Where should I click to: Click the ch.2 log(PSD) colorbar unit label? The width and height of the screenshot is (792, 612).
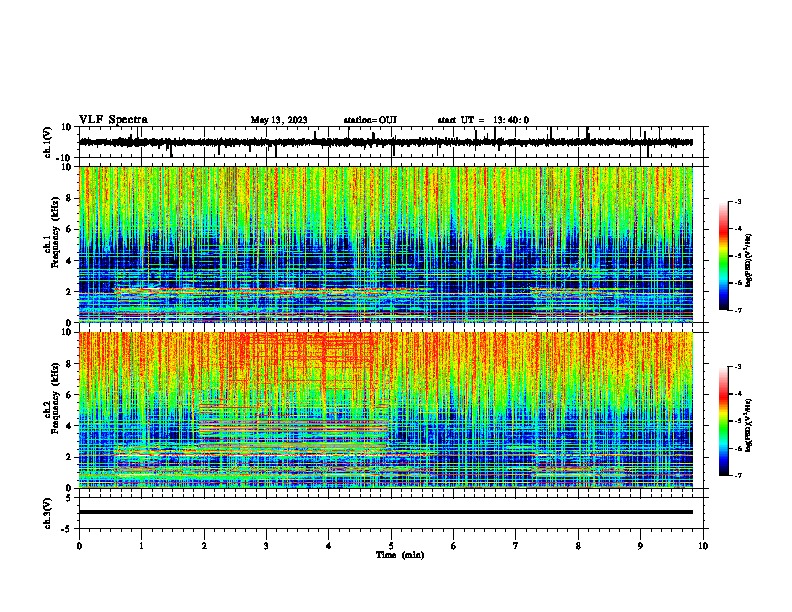tap(749, 426)
